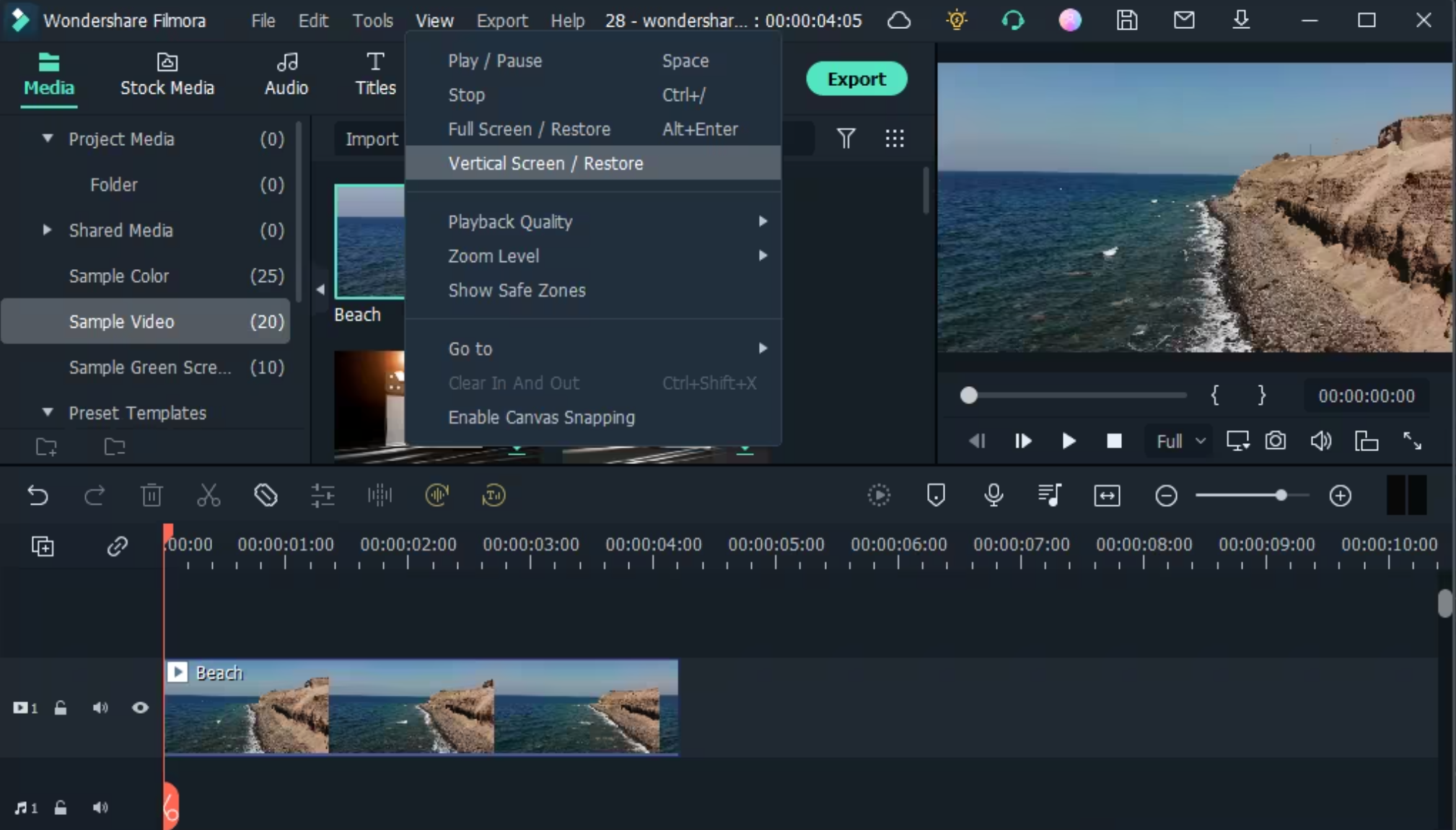
Task: Click the add marker shield icon
Action: point(936,495)
